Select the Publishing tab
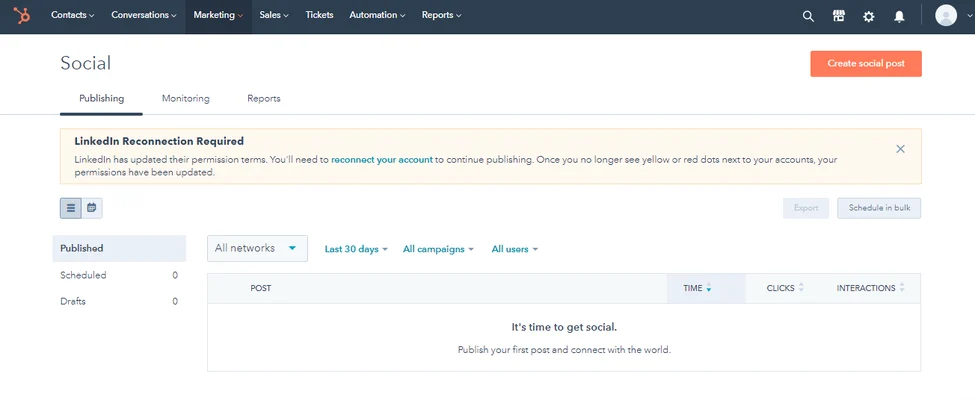975x400 pixels. coord(101,98)
